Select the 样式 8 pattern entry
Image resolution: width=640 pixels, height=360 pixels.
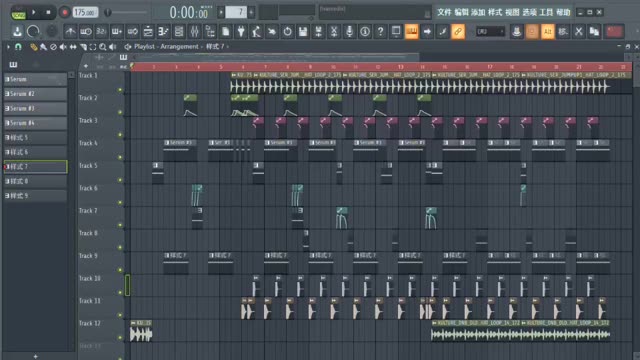coord(36,181)
